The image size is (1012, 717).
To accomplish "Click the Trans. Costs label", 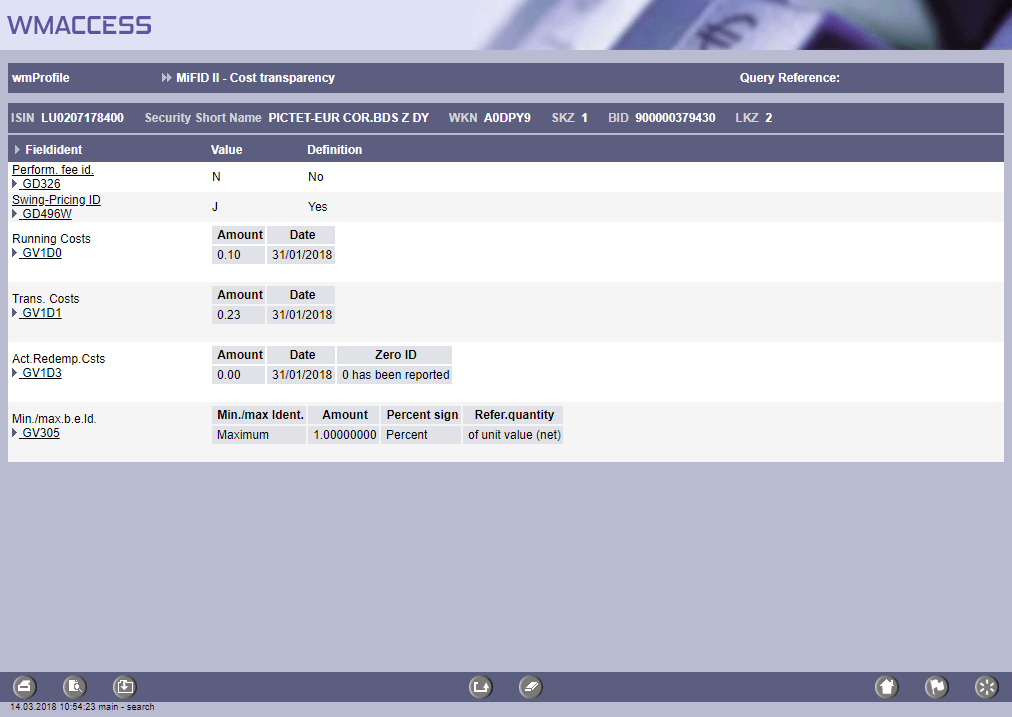I will [x=45, y=299].
